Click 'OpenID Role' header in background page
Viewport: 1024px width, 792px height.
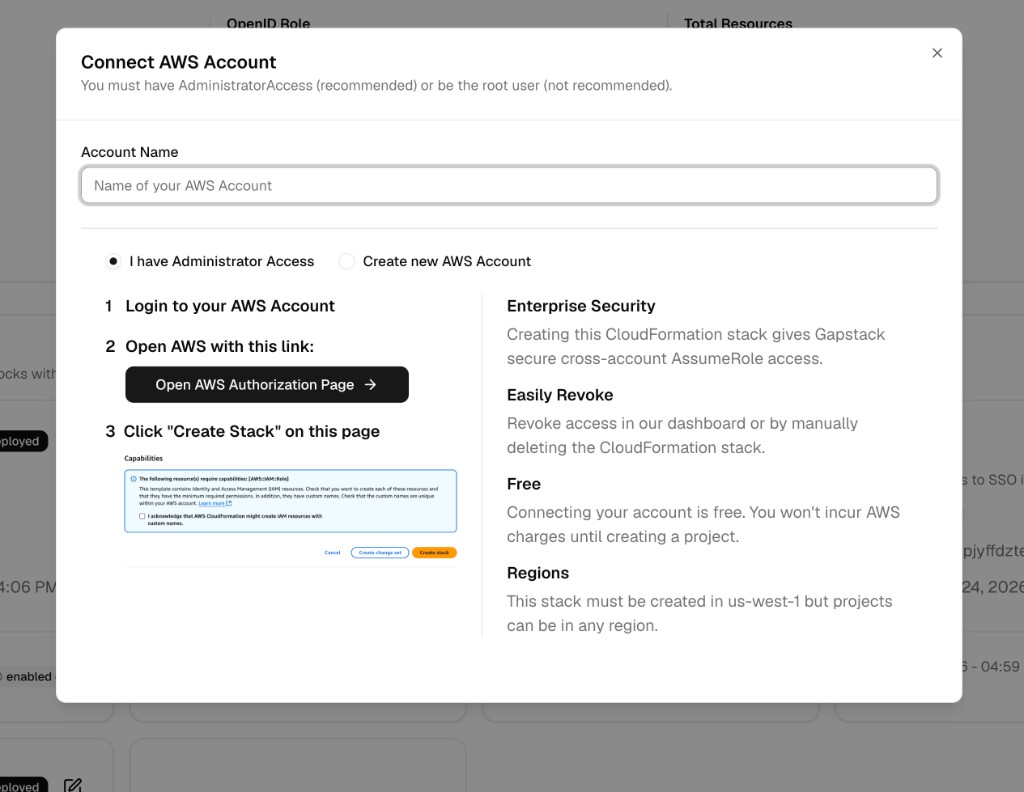point(268,24)
